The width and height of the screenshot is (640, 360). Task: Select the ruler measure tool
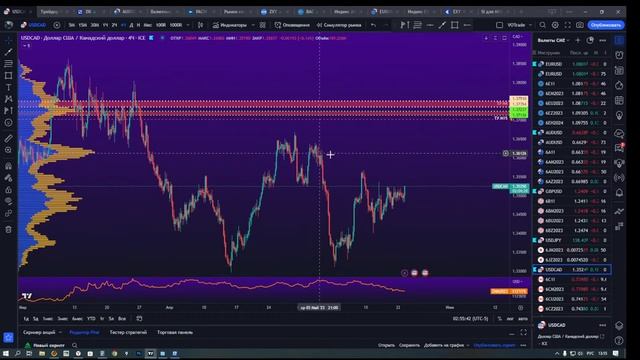[8, 139]
